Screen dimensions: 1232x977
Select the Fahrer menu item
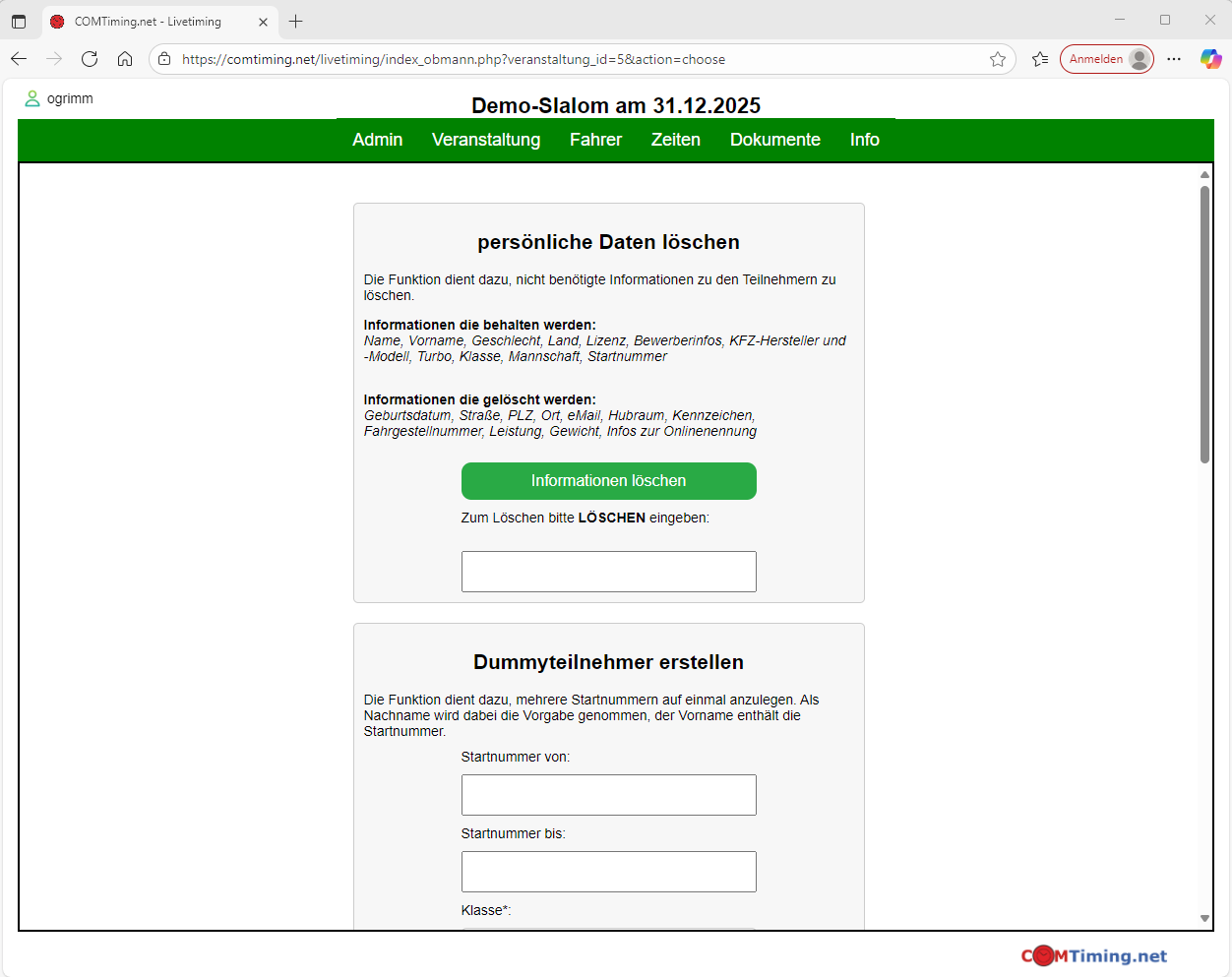[595, 140]
